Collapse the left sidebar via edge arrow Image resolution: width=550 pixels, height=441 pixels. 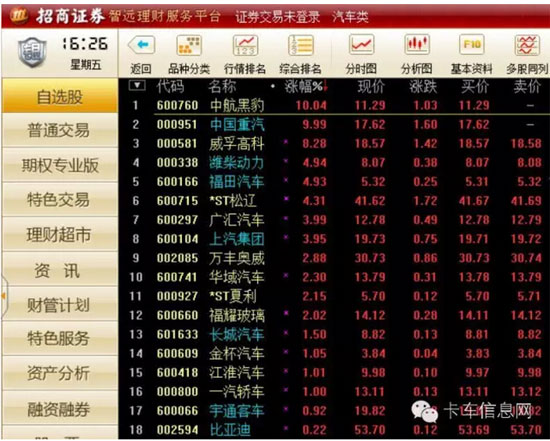click(x=4, y=296)
